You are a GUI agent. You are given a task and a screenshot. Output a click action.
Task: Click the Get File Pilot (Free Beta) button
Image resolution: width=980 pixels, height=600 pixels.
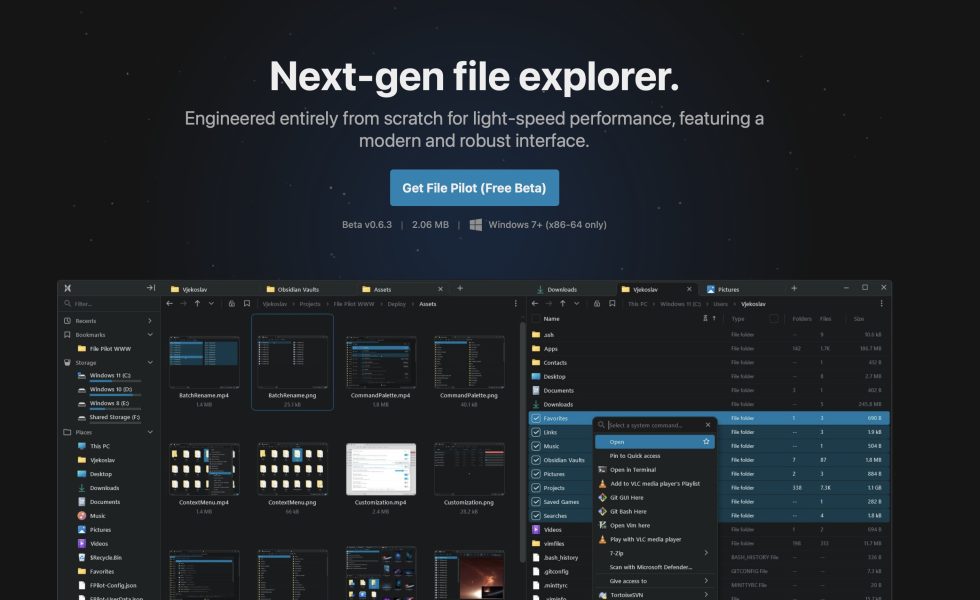(x=474, y=188)
